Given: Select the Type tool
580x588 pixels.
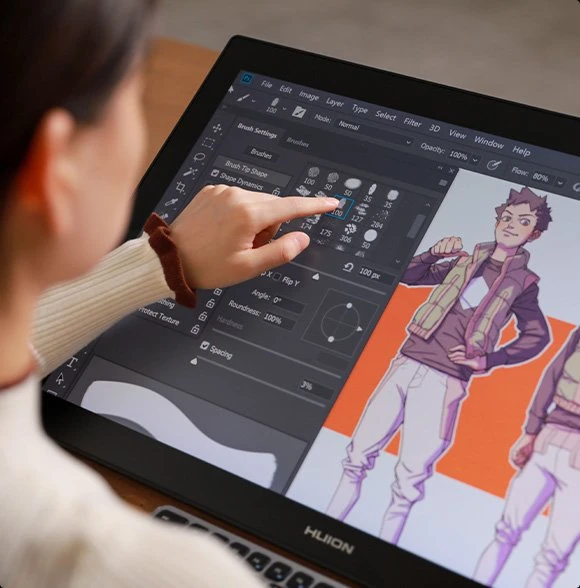Looking at the screenshot, I should tap(72, 362).
